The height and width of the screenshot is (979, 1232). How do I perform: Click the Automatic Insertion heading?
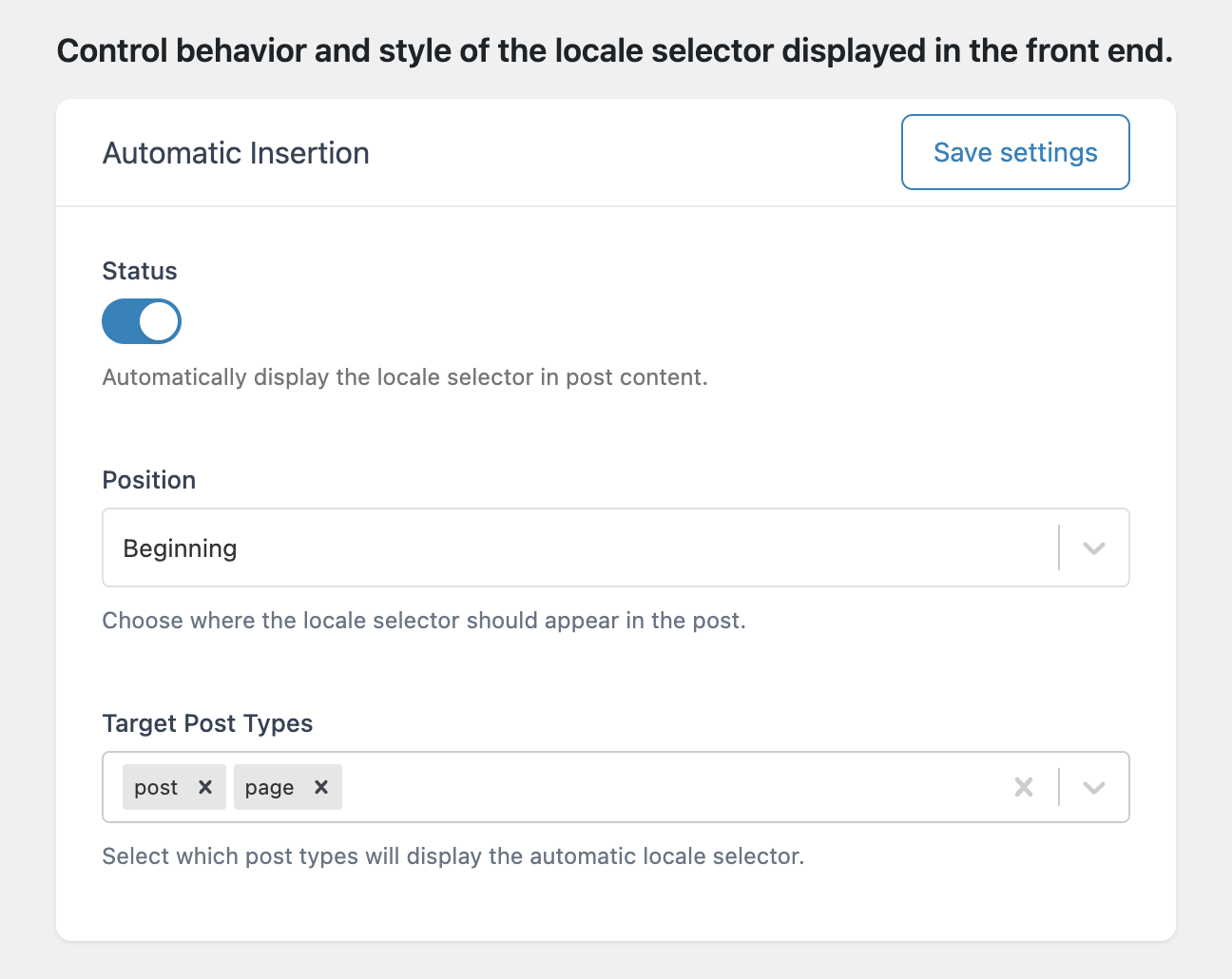click(235, 152)
